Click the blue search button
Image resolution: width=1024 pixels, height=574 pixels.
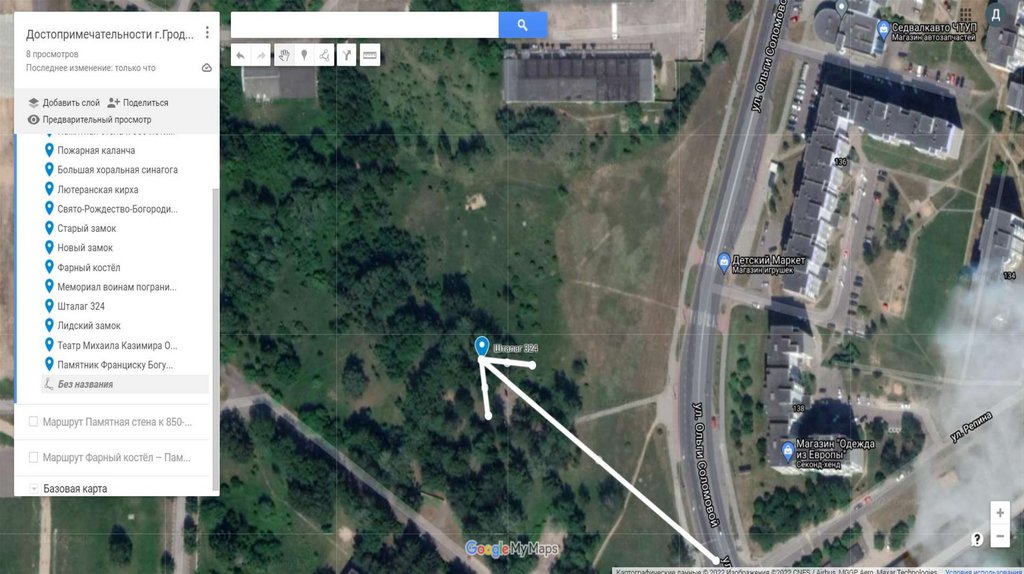pyautogui.click(x=522, y=25)
